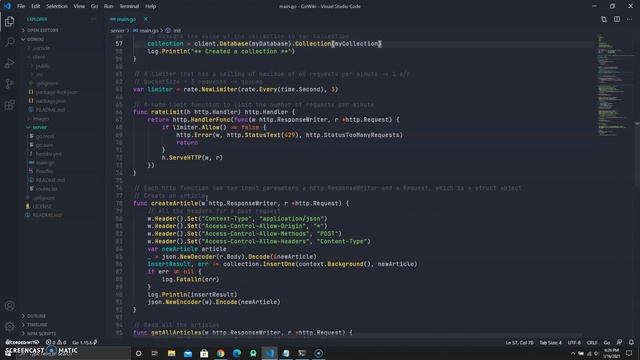This screenshot has height=360, width=640.
Task: Open go.mod in the server folder
Action: tap(45, 136)
